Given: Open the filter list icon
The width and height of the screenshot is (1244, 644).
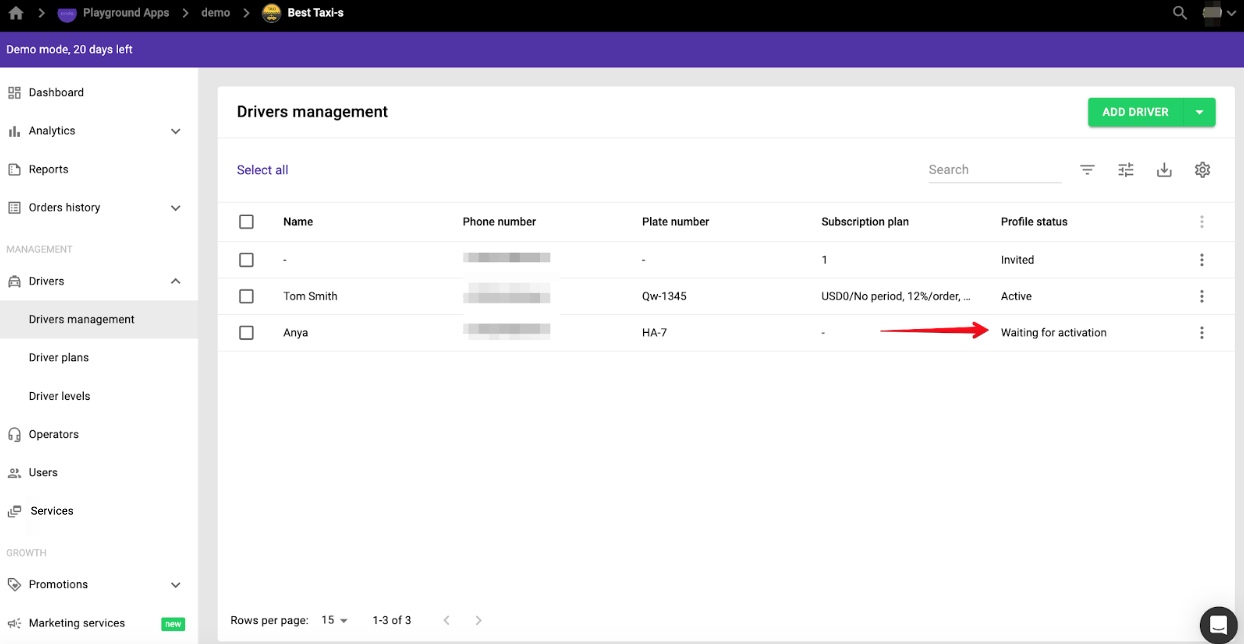Looking at the screenshot, I should (x=1087, y=170).
